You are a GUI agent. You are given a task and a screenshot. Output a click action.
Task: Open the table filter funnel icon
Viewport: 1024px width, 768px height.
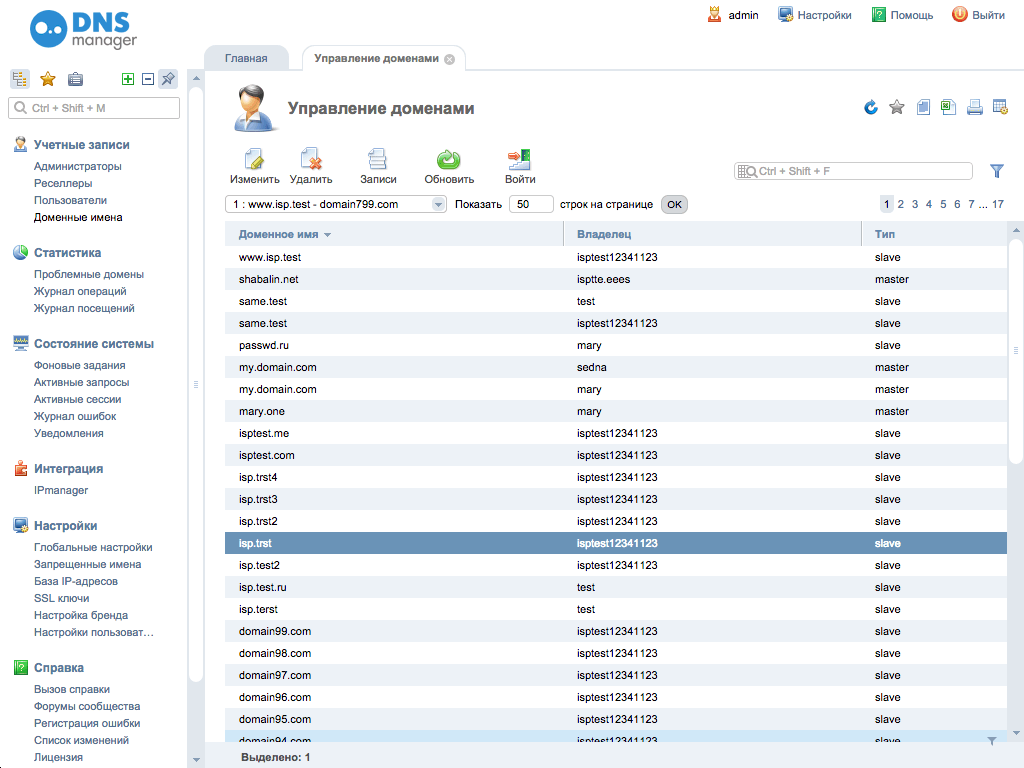(x=996, y=171)
